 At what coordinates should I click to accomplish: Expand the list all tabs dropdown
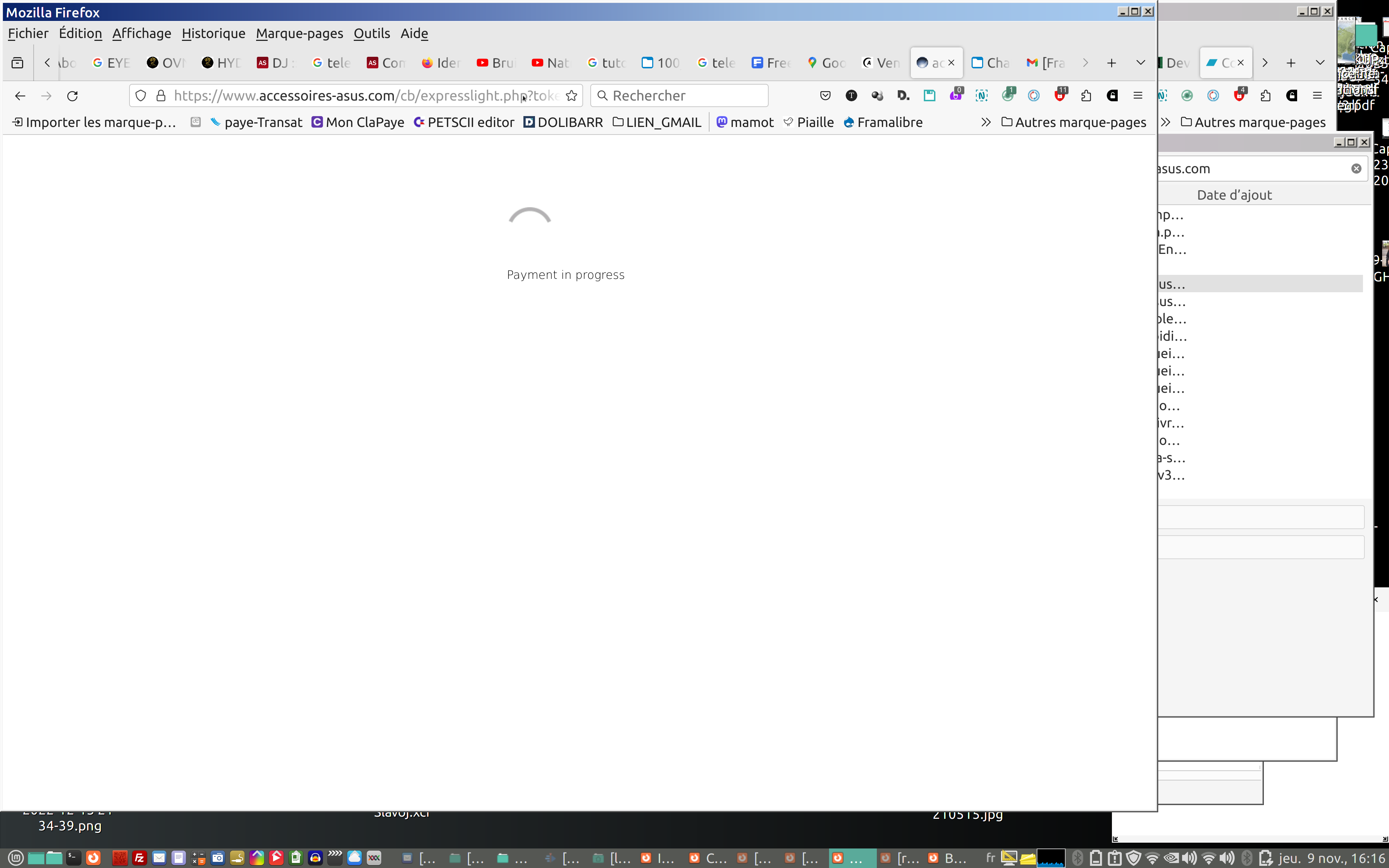(x=1140, y=63)
